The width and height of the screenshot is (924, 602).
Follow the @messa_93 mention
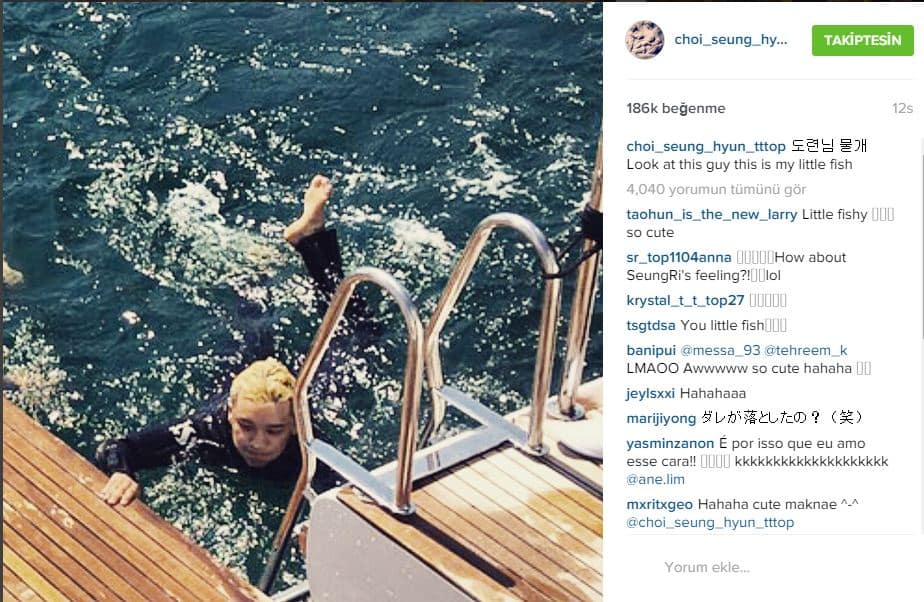click(x=720, y=350)
